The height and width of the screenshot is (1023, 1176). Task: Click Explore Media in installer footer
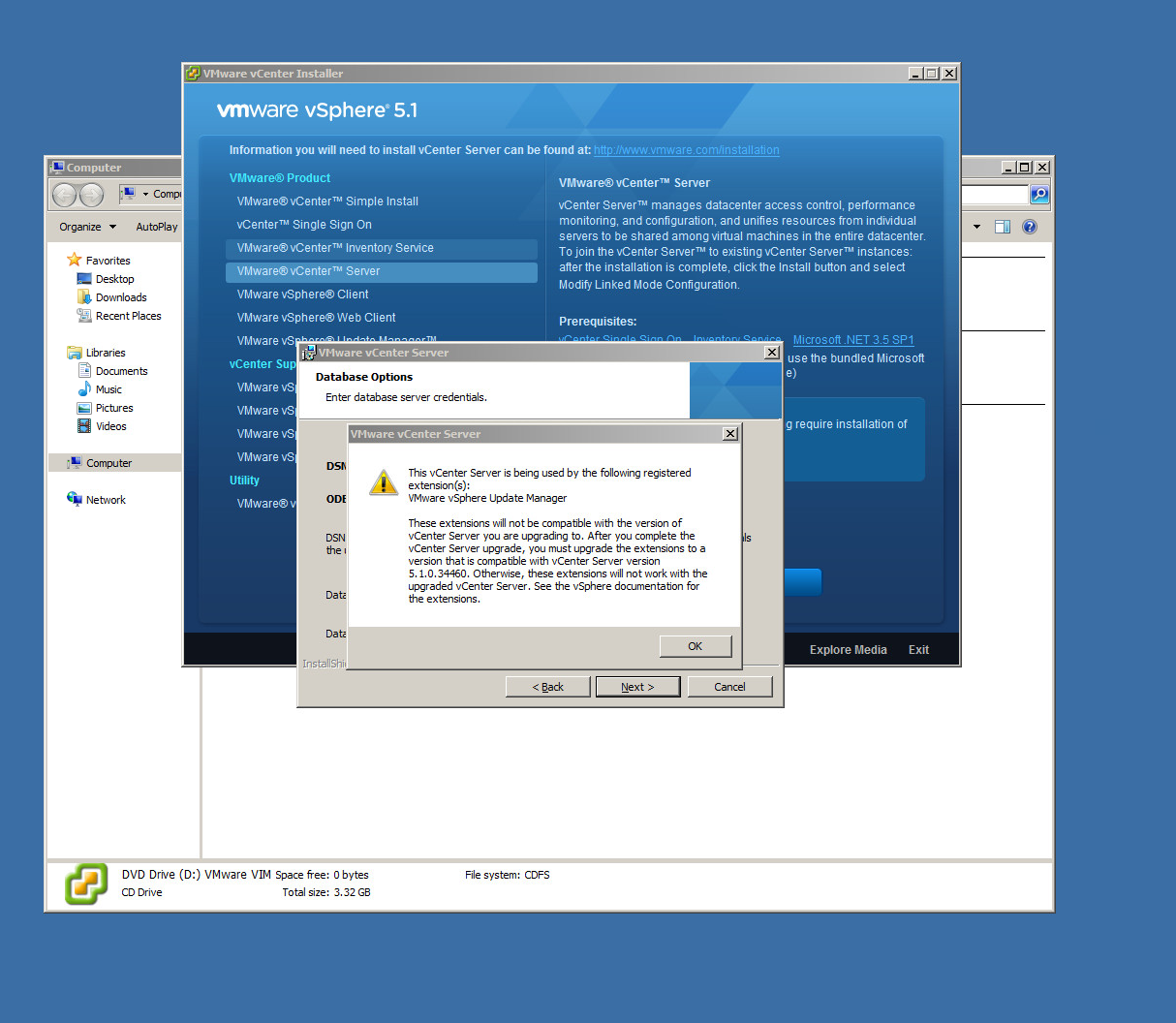848,650
